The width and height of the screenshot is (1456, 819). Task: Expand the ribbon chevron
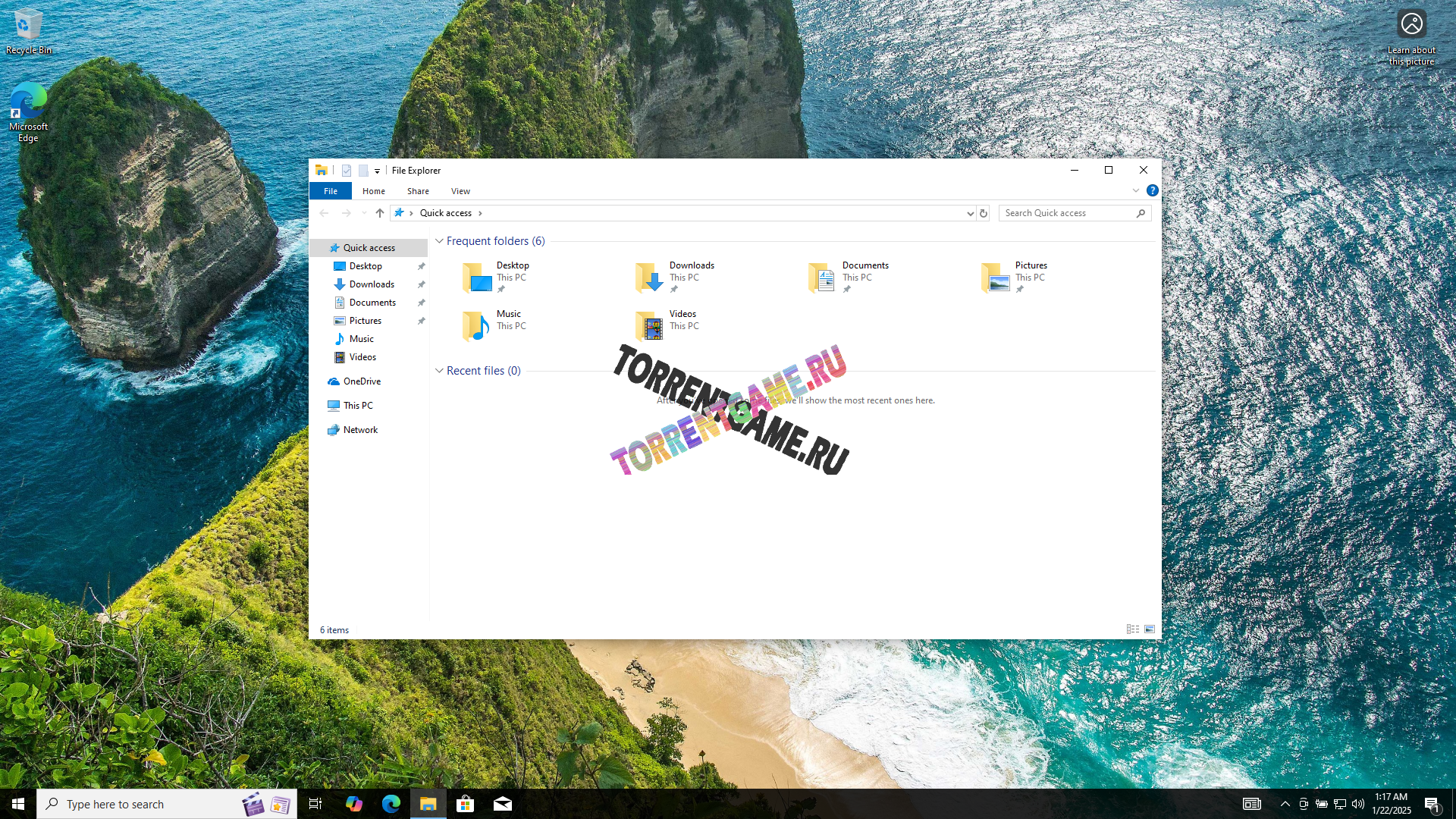[x=1136, y=190]
